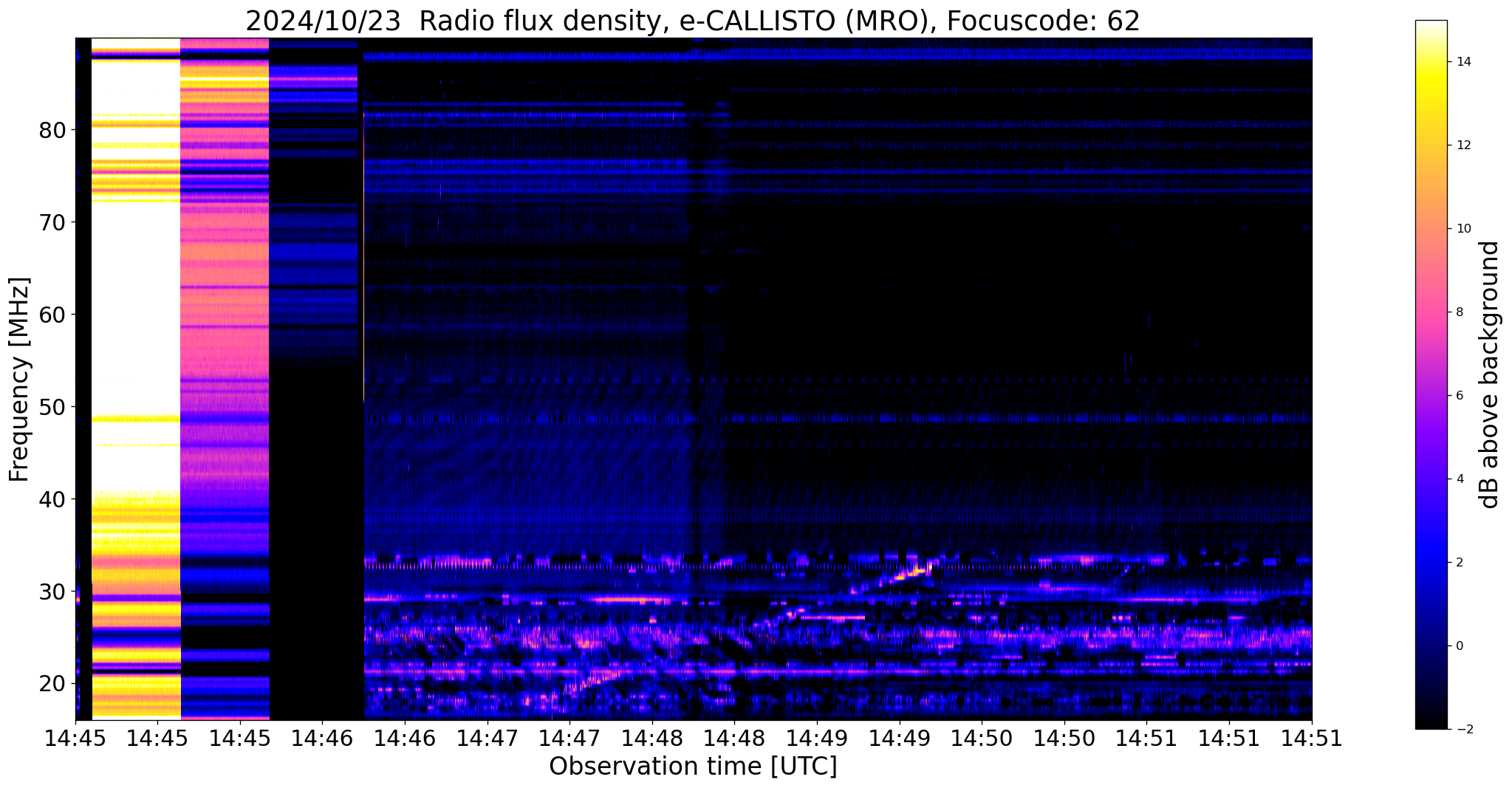Click the "dB above background" colorbar label
1512x788 pixels.
pos(1490,374)
